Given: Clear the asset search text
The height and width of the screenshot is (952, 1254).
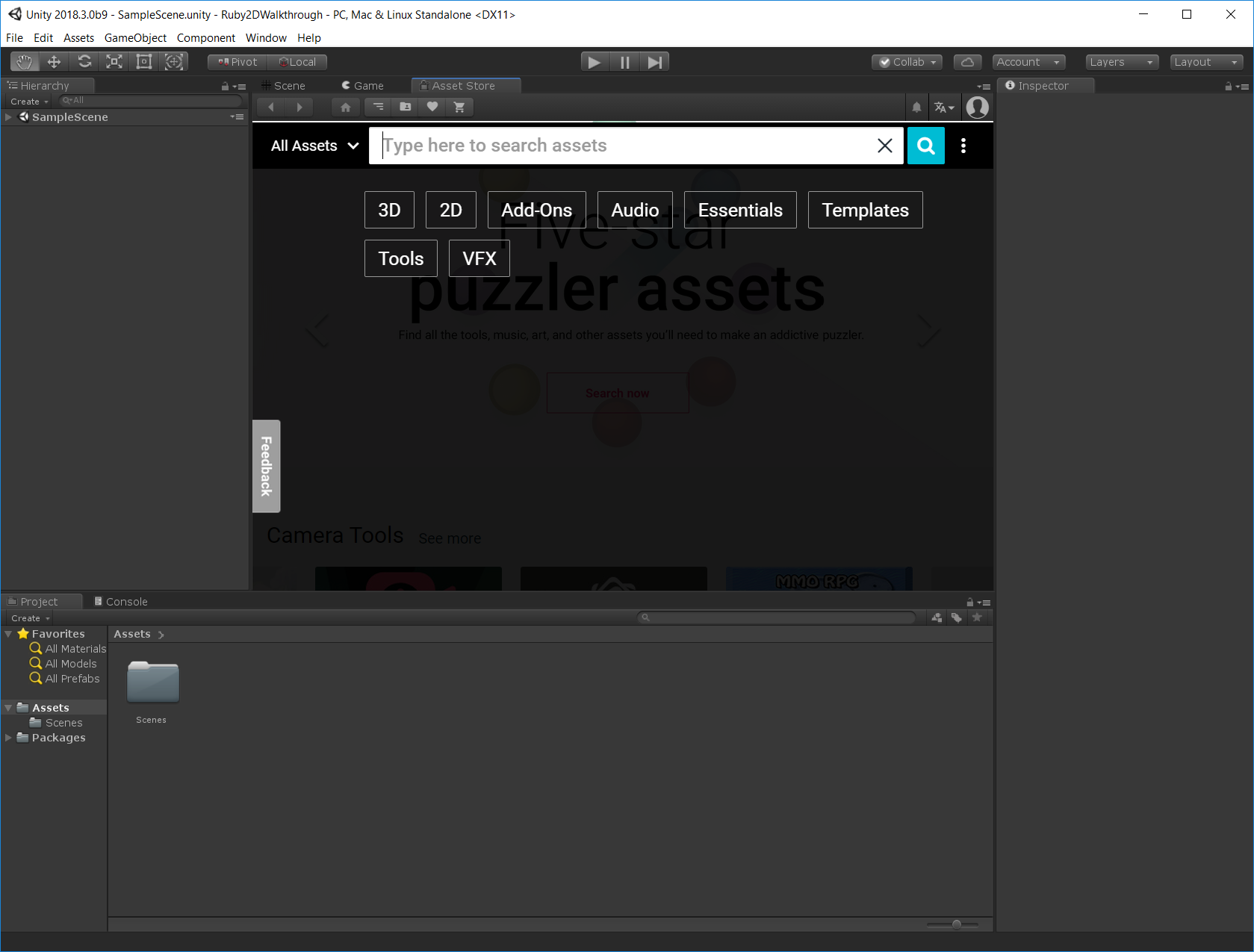Looking at the screenshot, I should (885, 146).
